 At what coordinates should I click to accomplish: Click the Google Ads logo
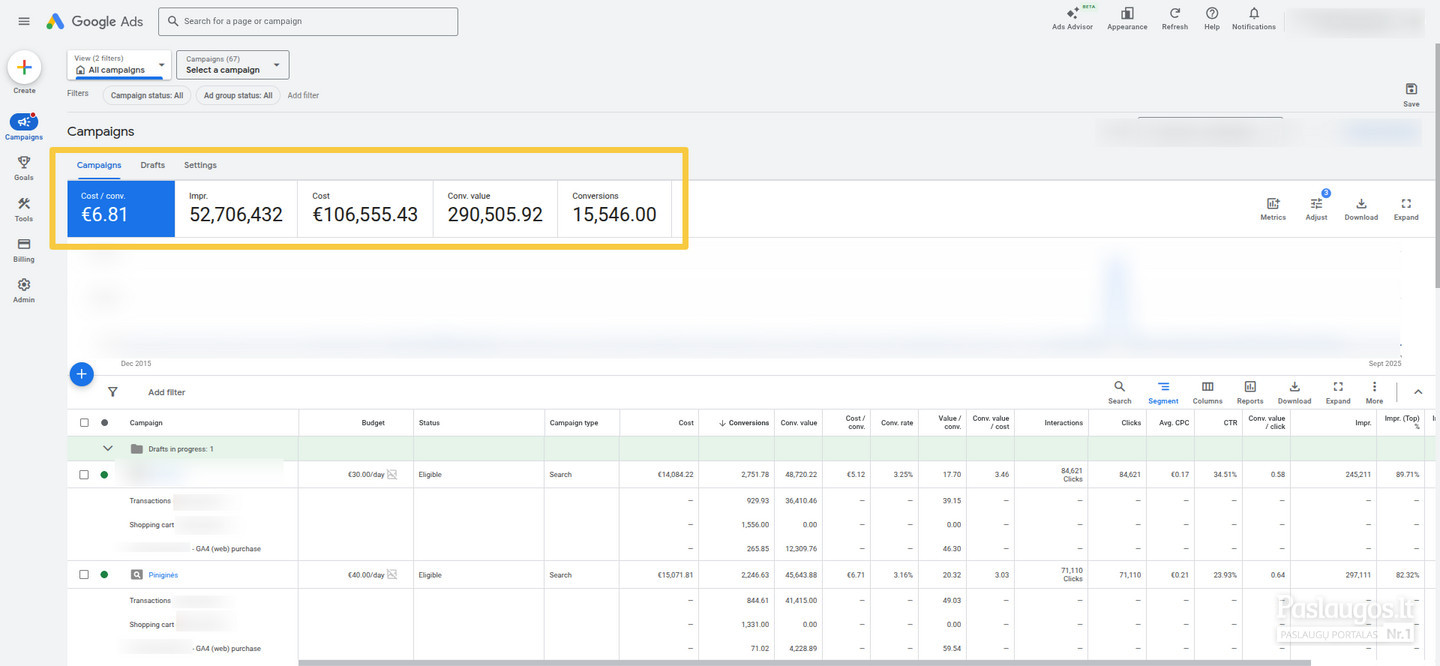pos(94,21)
